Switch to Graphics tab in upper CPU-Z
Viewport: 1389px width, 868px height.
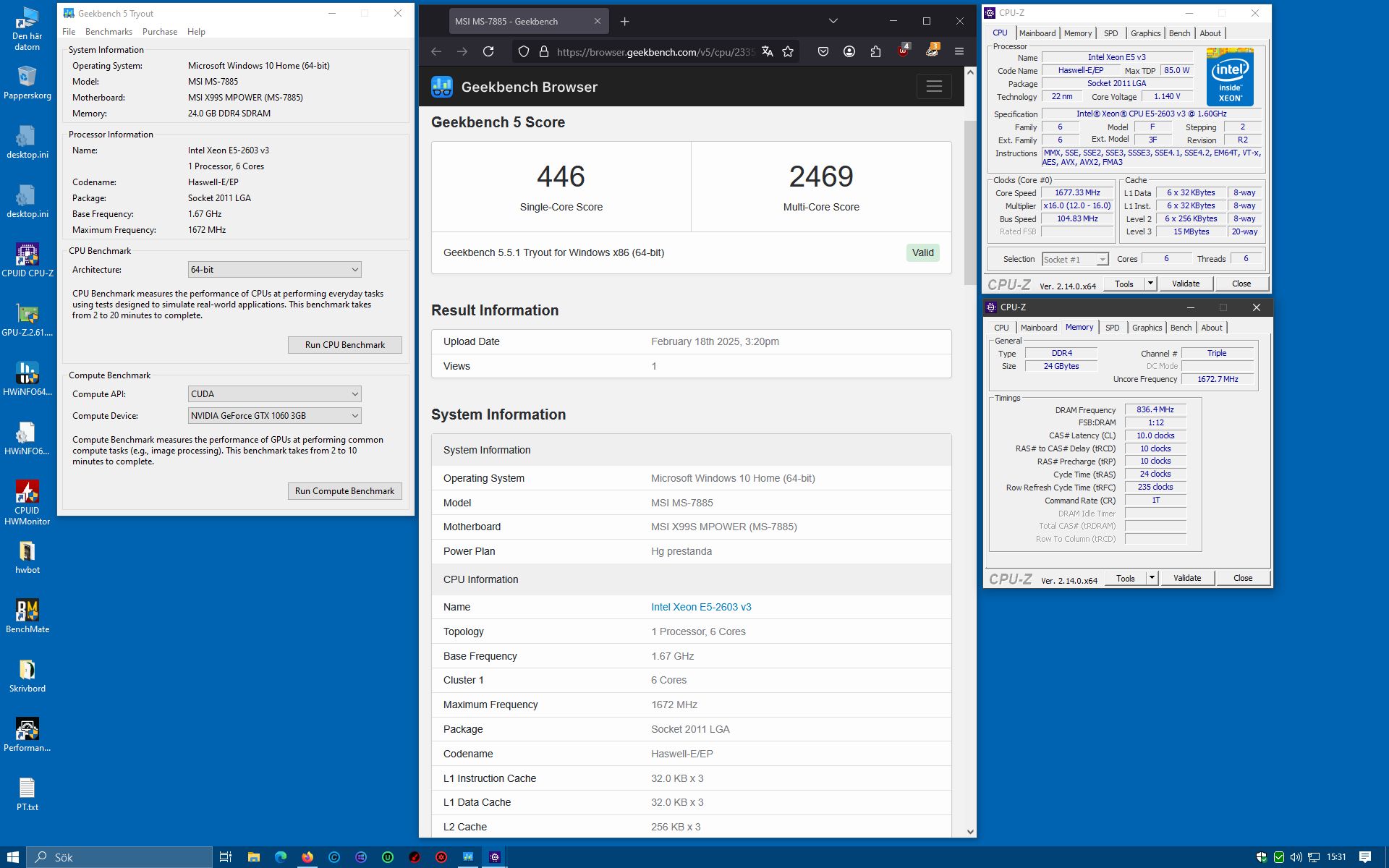click(1145, 33)
